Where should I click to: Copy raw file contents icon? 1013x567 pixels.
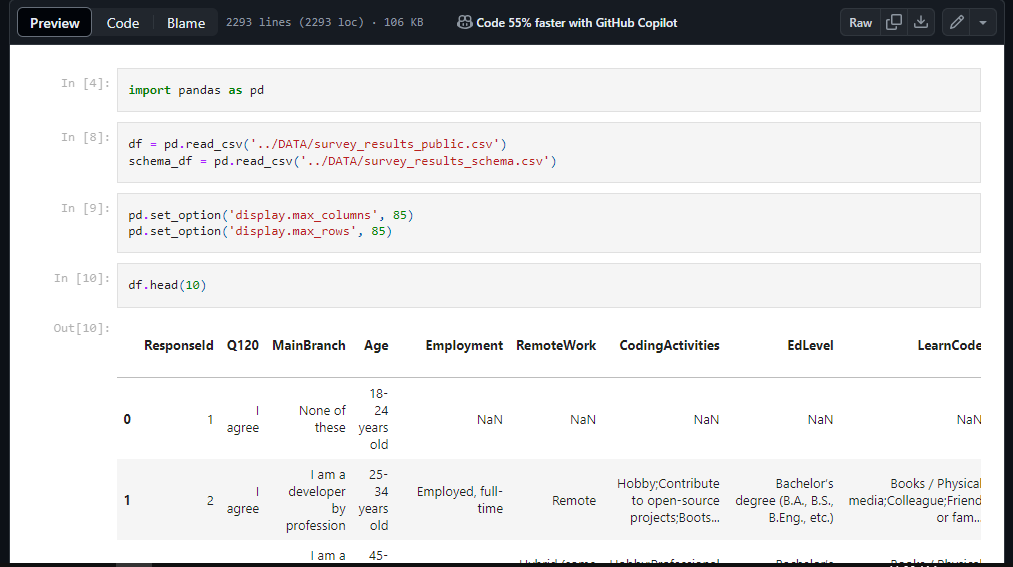pos(893,23)
